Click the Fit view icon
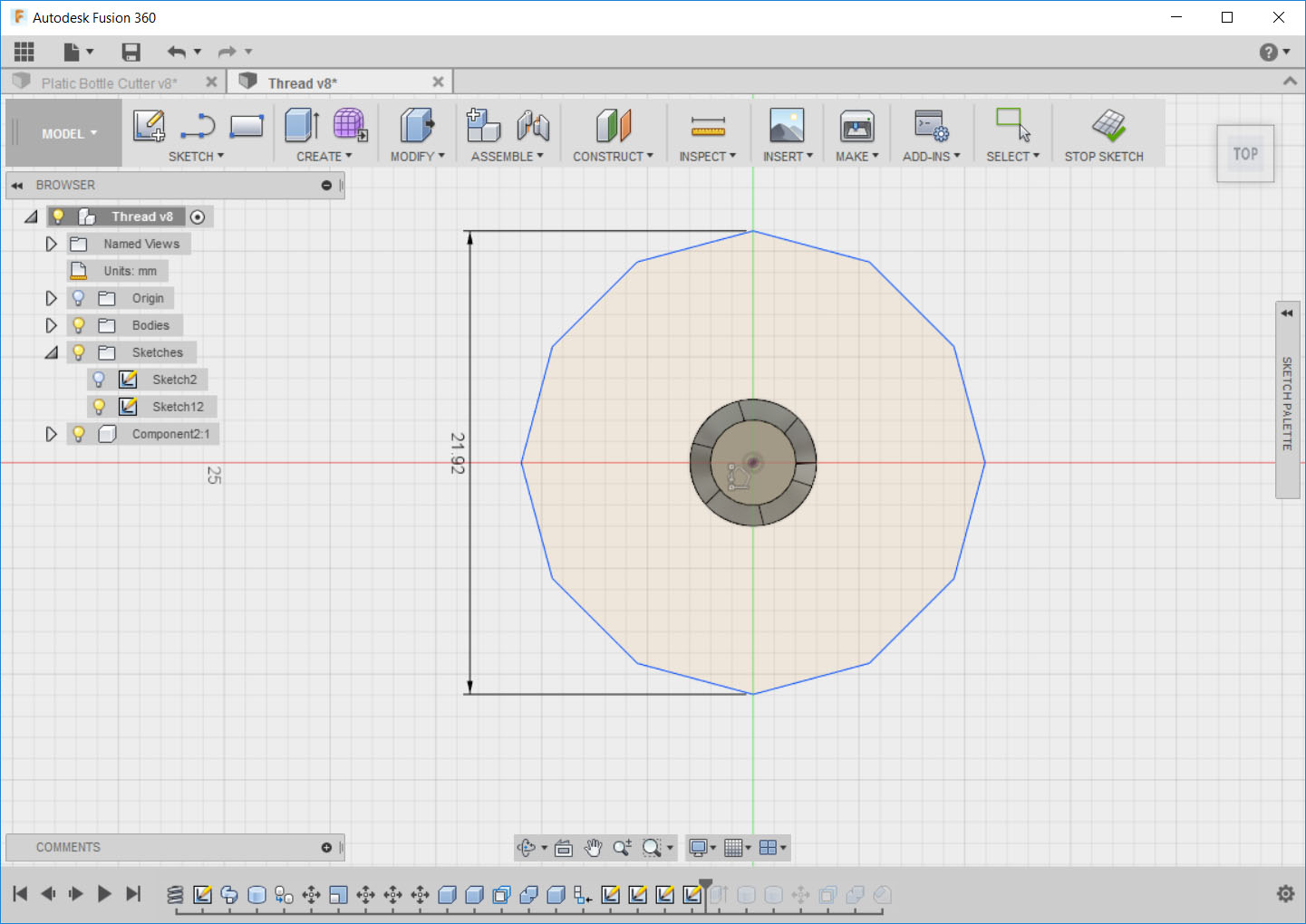Viewport: 1306px width, 924px height. click(564, 847)
